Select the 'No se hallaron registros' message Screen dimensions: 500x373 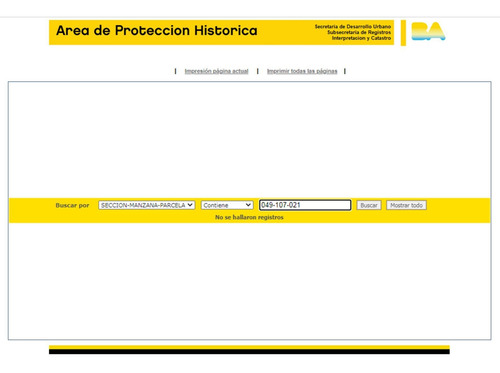[249, 217]
